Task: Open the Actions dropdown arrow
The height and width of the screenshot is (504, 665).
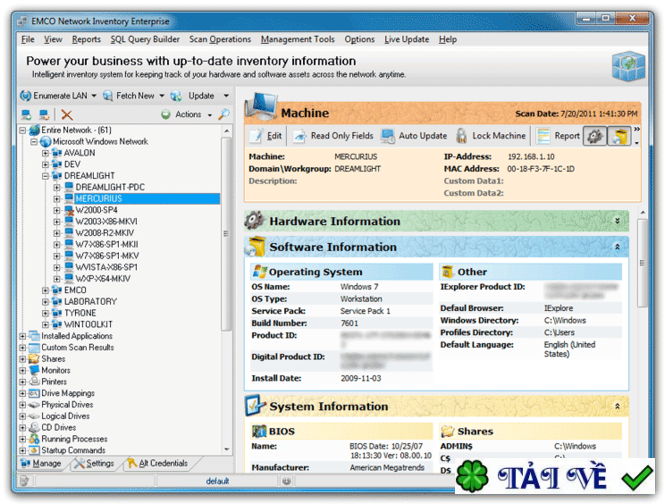Action: pos(210,115)
